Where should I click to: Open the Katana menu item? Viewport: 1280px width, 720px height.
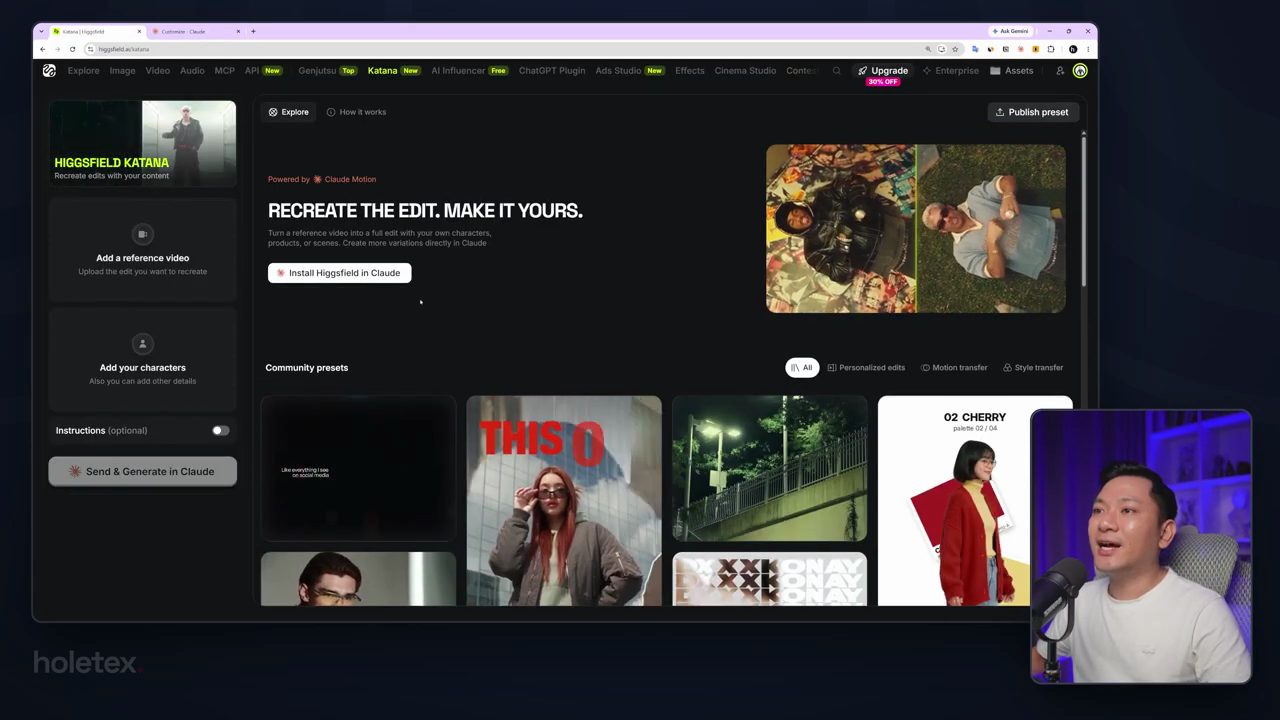pos(393,71)
